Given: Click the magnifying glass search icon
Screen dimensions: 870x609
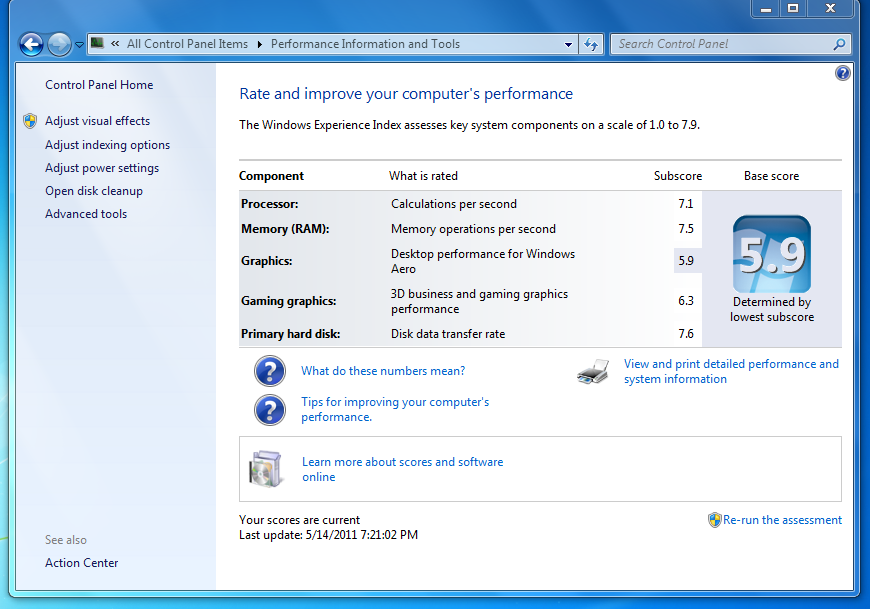Looking at the screenshot, I should click(839, 44).
